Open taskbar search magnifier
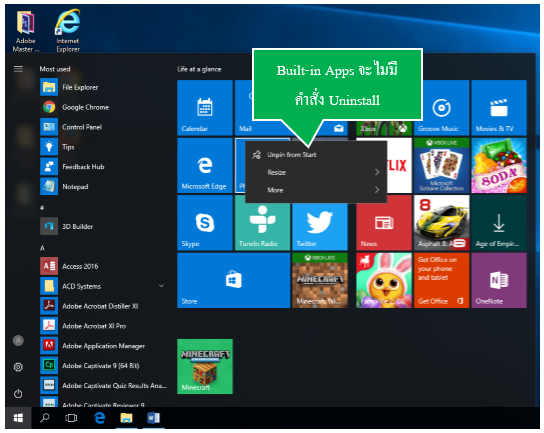 (45, 418)
